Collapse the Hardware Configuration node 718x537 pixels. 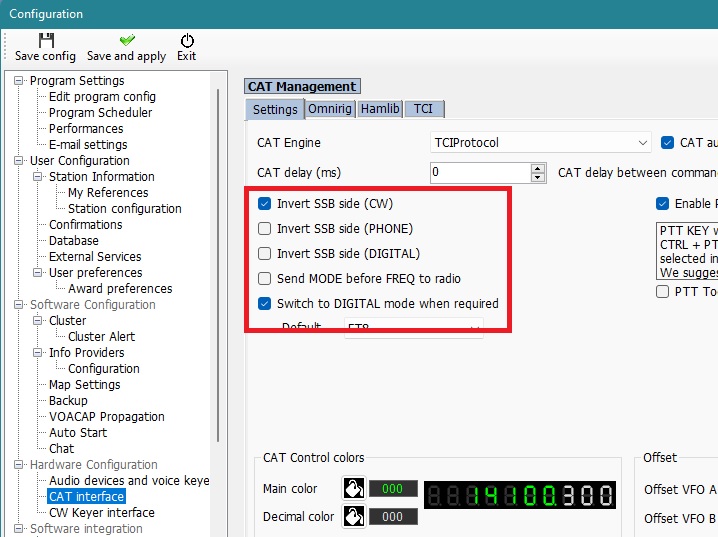(x=18, y=465)
